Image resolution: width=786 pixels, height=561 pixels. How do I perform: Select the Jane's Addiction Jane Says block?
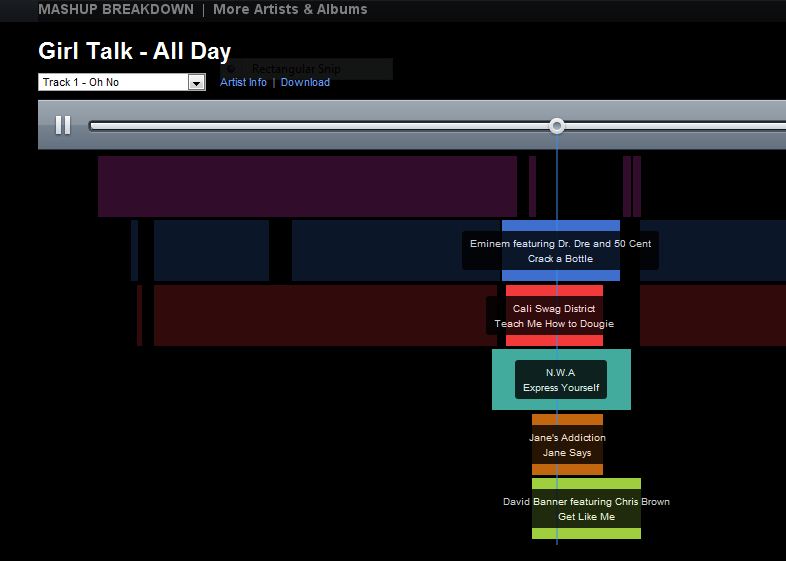pos(567,445)
